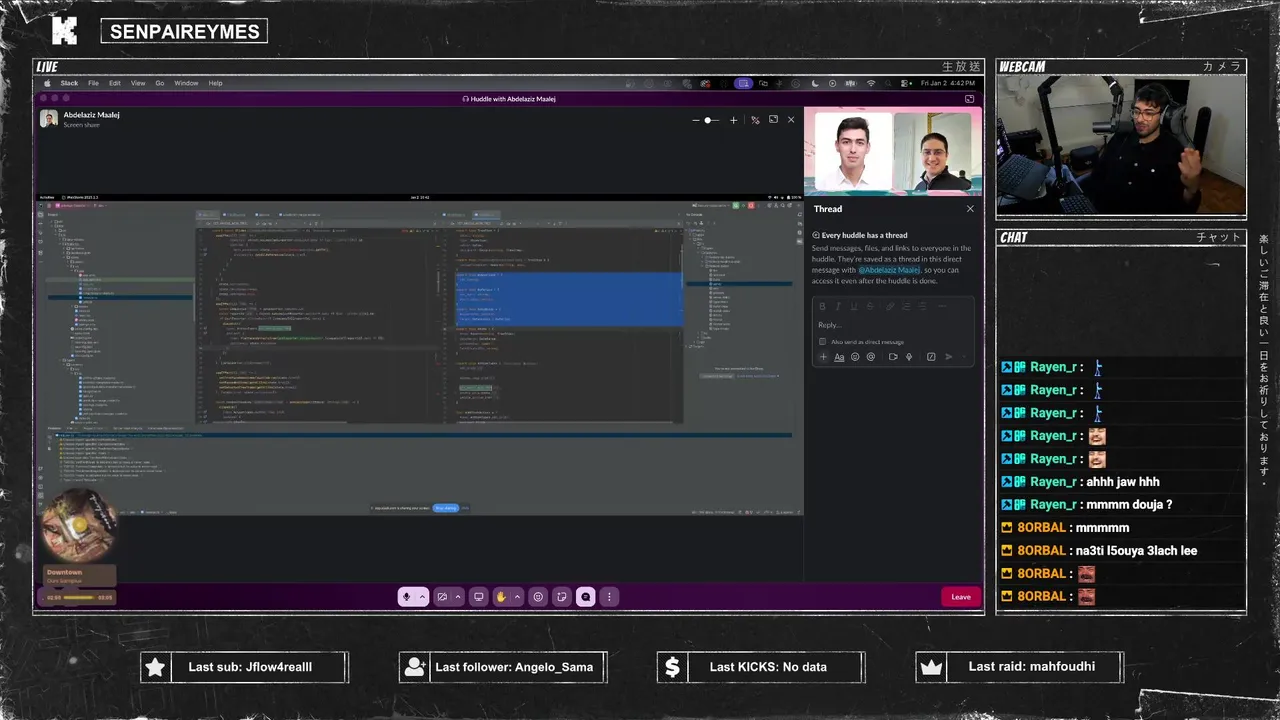Toggle strikethrough formatting in thread reply
This screenshot has width=1280, height=720.
click(870, 306)
